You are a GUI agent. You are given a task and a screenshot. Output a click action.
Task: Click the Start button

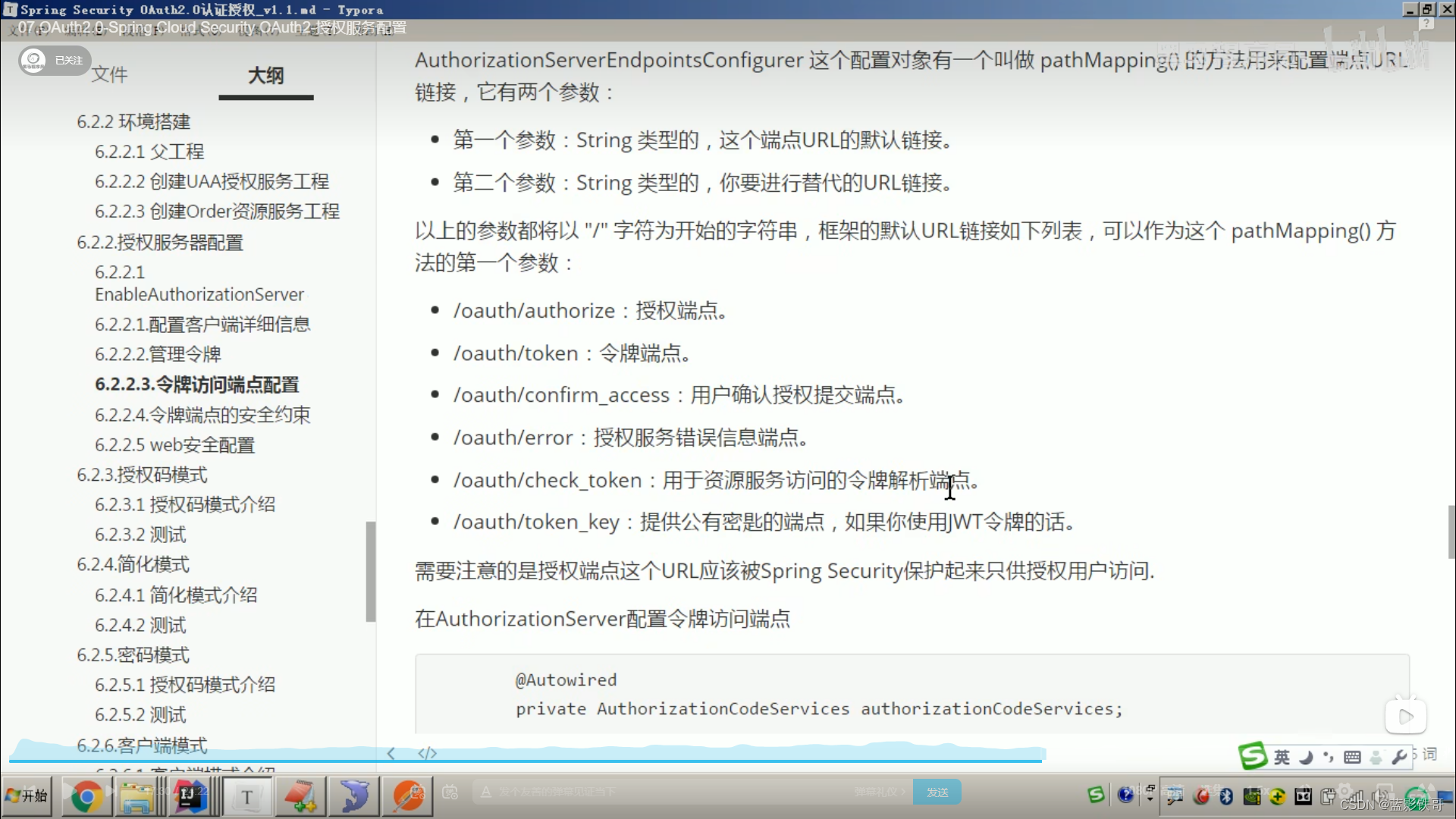point(27,796)
